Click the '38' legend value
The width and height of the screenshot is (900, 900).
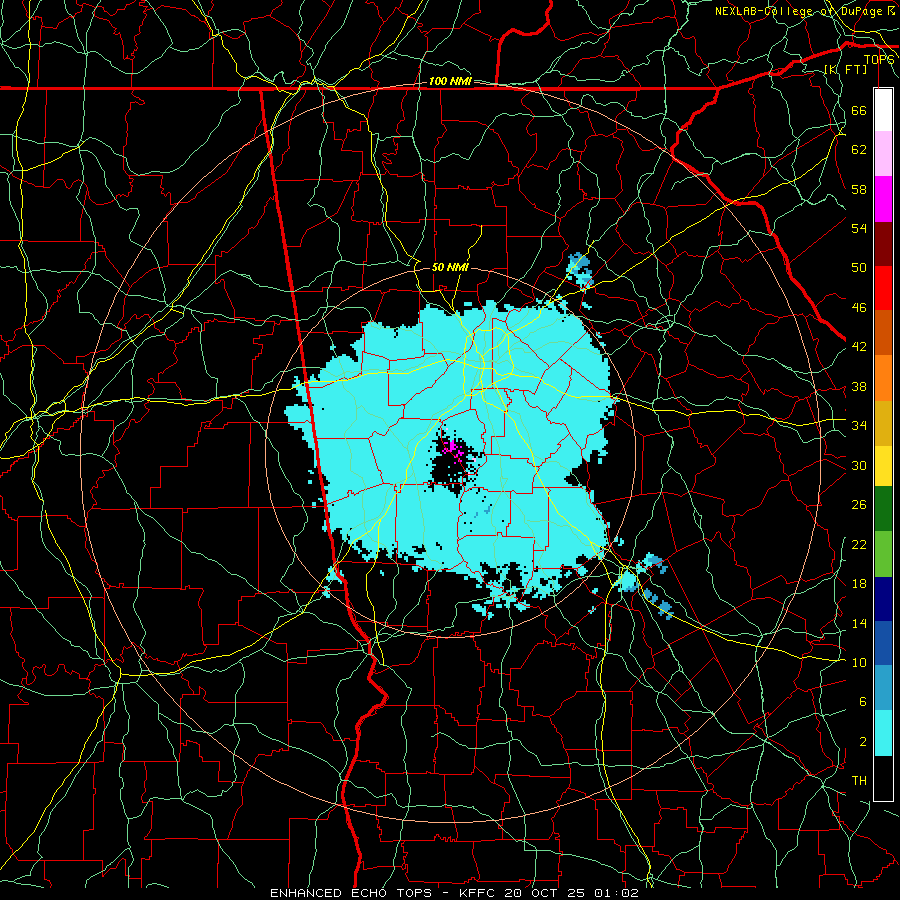pyautogui.click(x=859, y=386)
